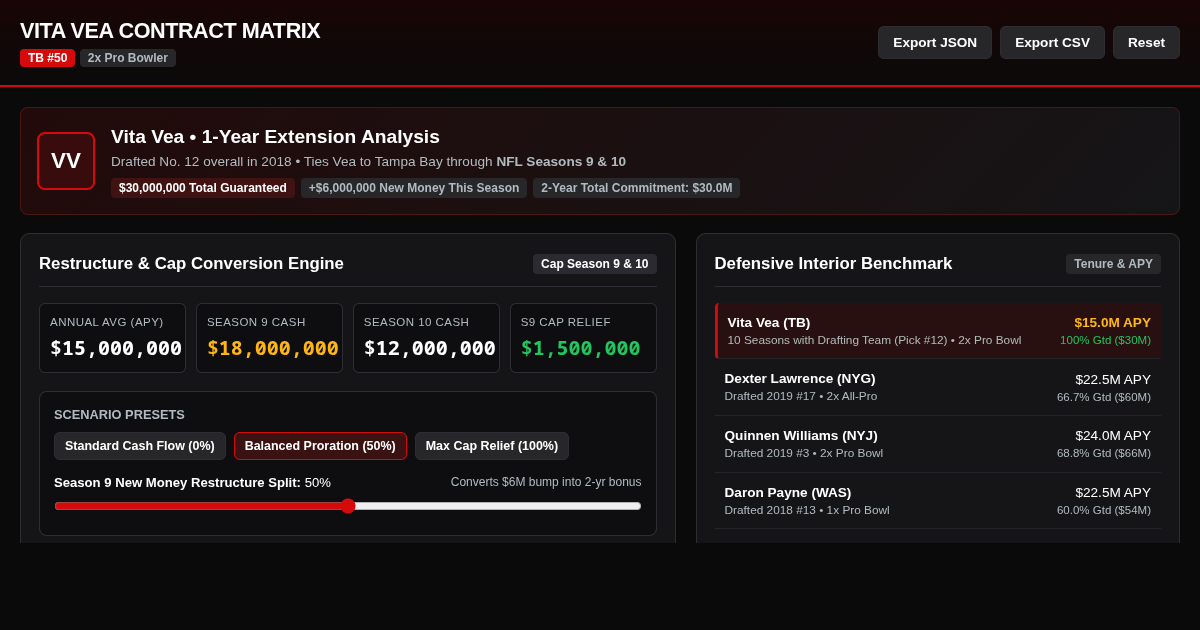Click the Defensive Interior Benchmark heading
Image resolution: width=1200 pixels, height=630 pixels.
point(833,264)
